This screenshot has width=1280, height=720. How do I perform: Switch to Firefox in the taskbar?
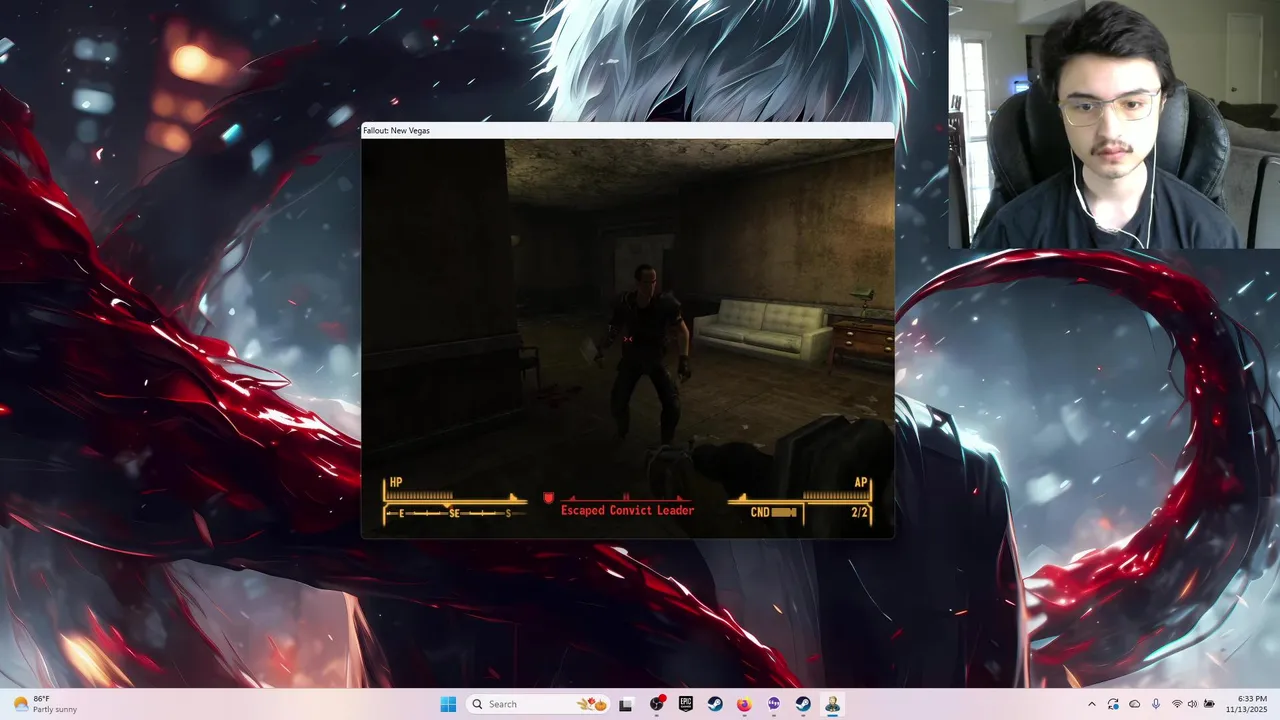coord(744,704)
